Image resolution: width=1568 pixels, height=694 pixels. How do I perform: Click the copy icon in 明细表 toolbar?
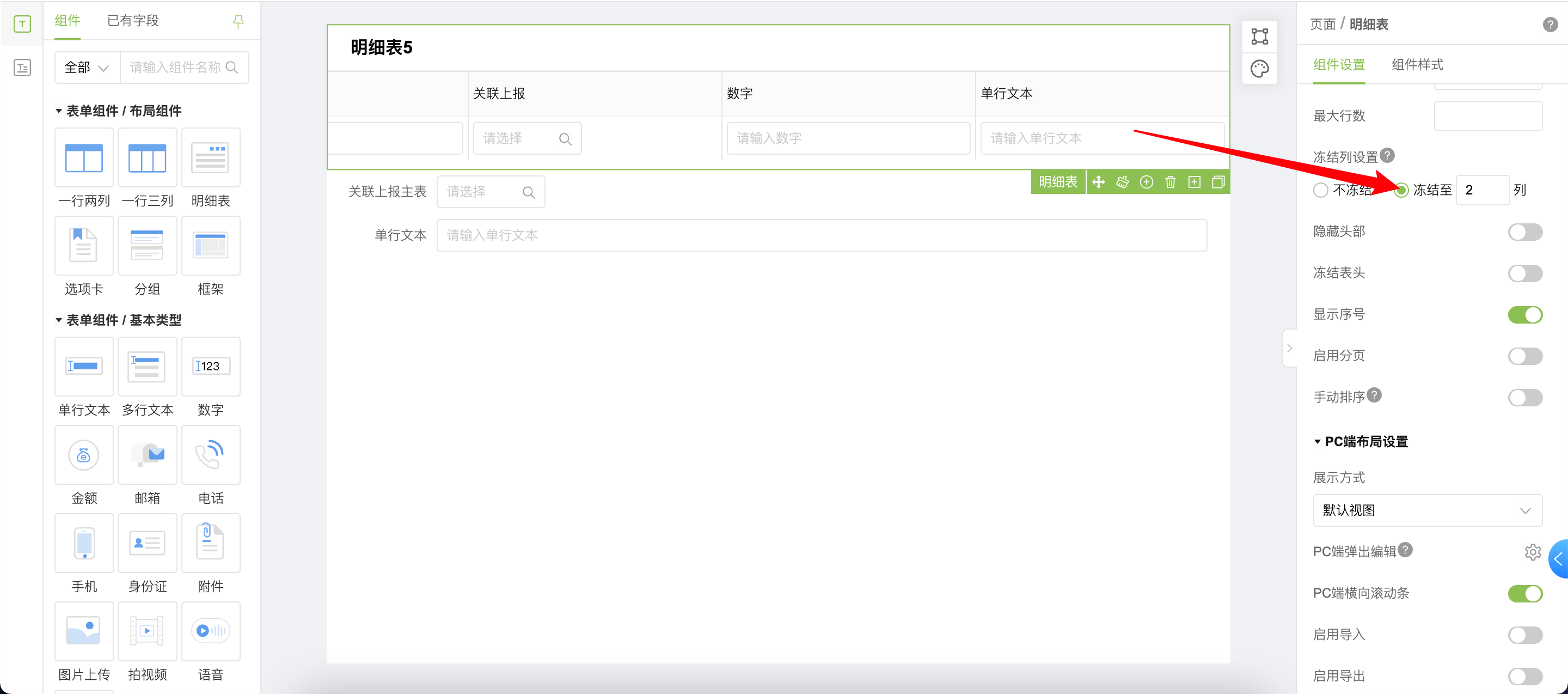(1218, 182)
